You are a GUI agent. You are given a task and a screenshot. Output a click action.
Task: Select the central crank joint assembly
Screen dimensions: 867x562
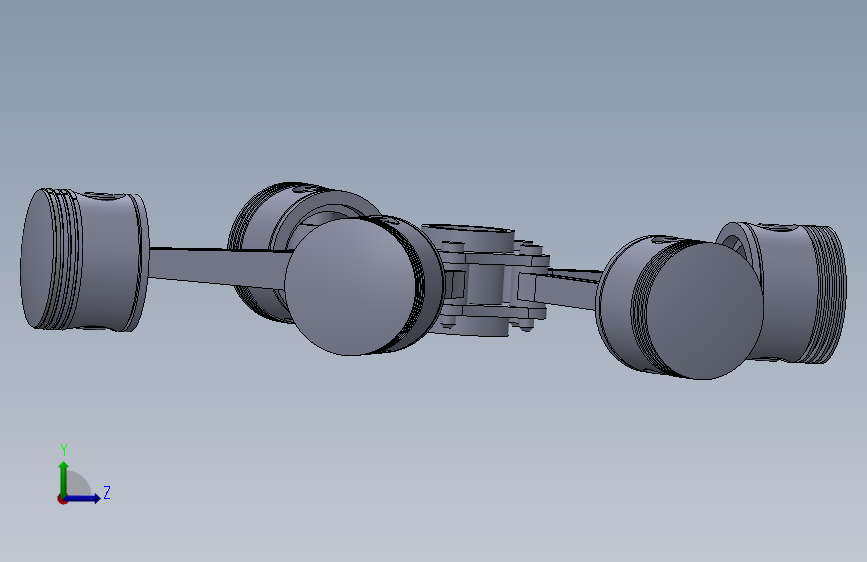pos(484,279)
